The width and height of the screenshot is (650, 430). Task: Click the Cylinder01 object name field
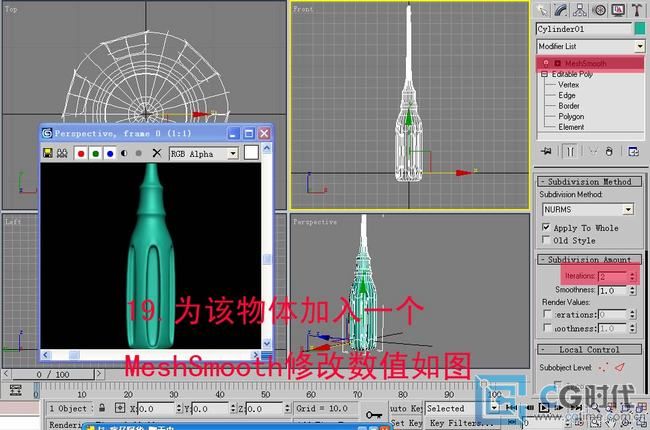click(584, 29)
